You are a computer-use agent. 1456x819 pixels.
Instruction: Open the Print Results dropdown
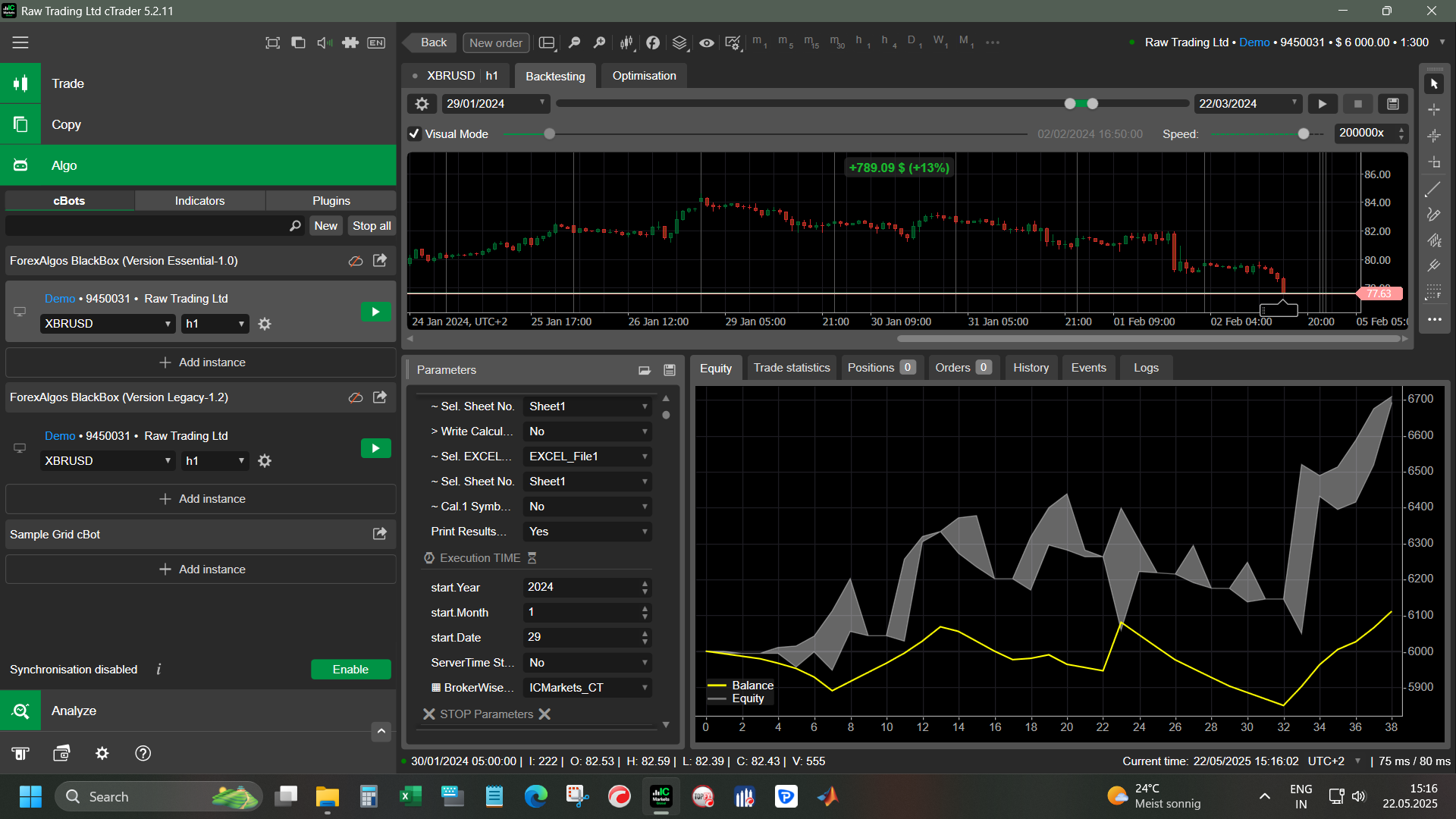point(588,532)
